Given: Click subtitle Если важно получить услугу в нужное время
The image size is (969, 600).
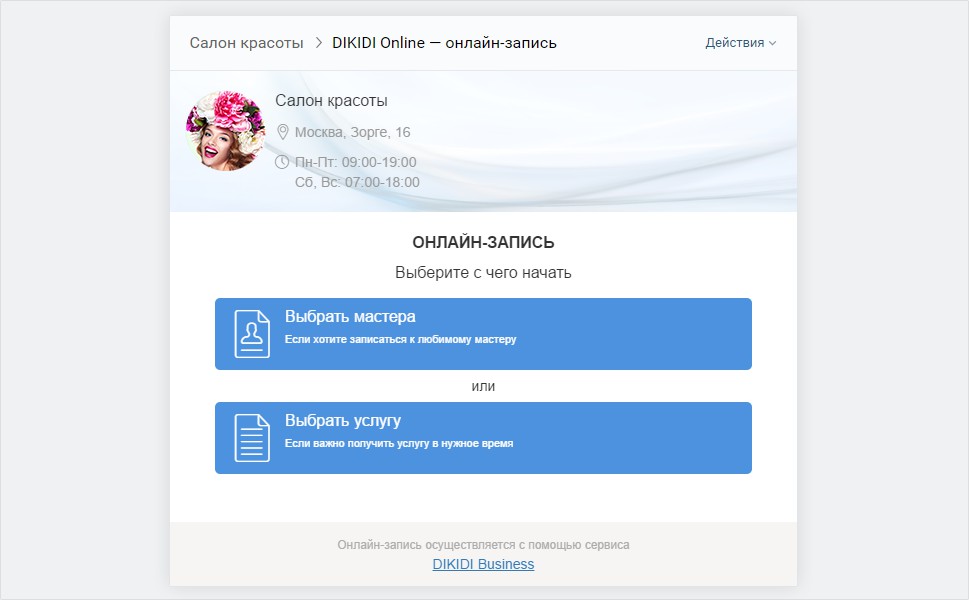Looking at the screenshot, I should [399, 443].
